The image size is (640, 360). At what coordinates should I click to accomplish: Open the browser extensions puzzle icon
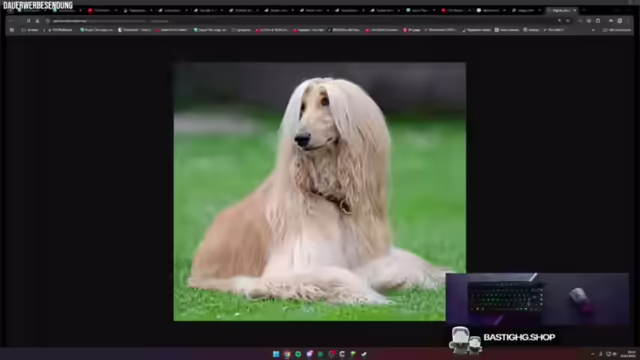tap(598, 21)
